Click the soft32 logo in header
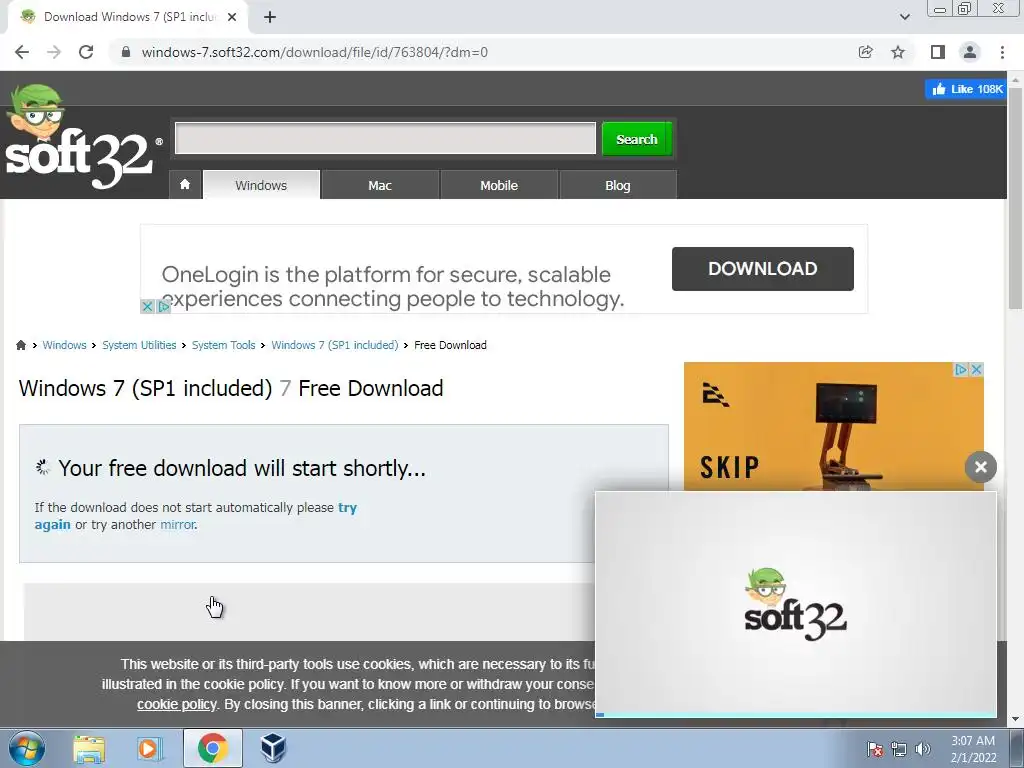Screen dimensions: 1024x768 point(82,137)
